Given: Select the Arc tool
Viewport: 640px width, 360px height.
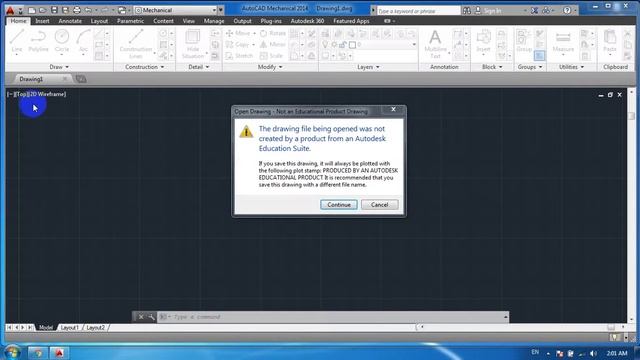Looking at the screenshot, I should (x=83, y=41).
